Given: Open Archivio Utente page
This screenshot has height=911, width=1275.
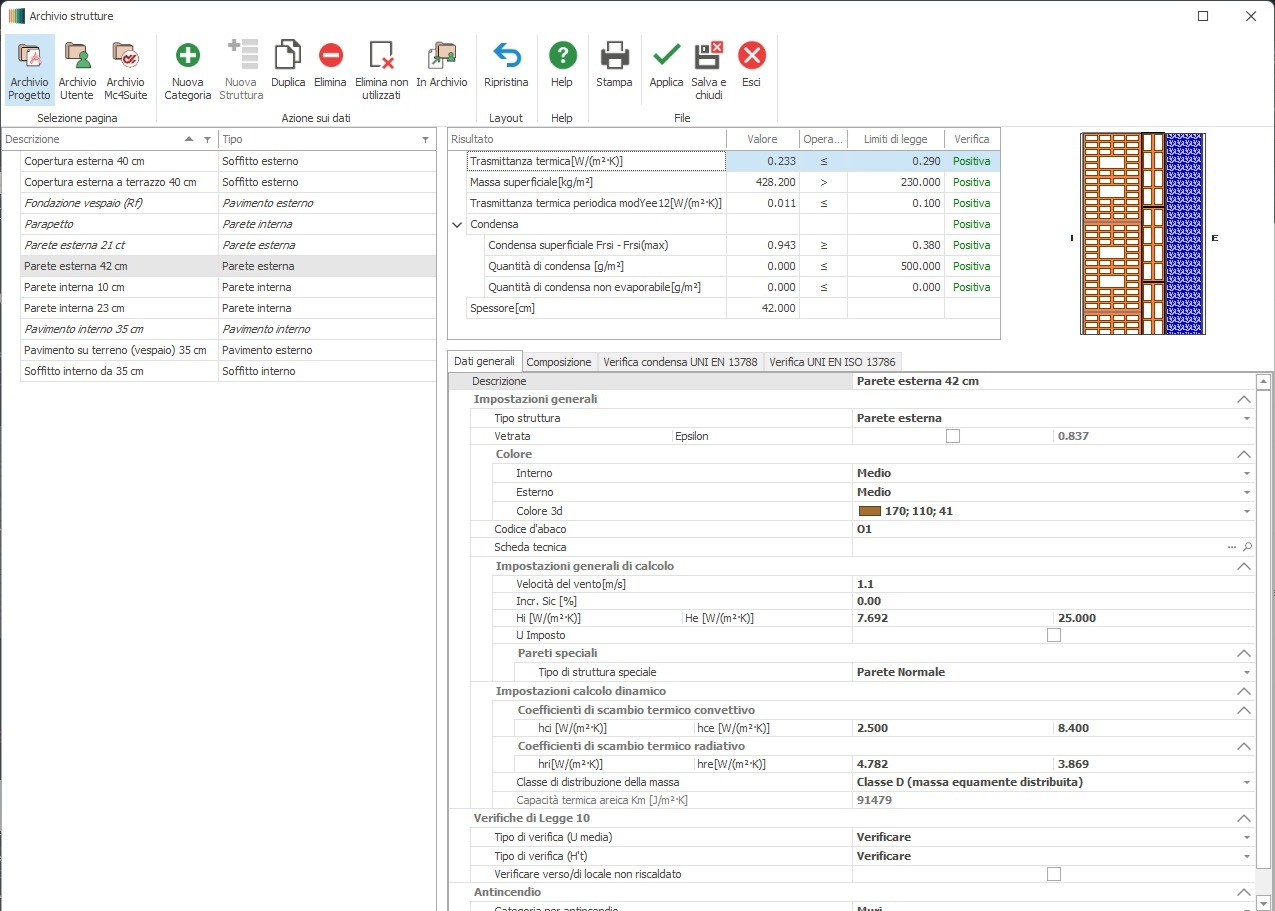Looking at the screenshot, I should (77, 56).
